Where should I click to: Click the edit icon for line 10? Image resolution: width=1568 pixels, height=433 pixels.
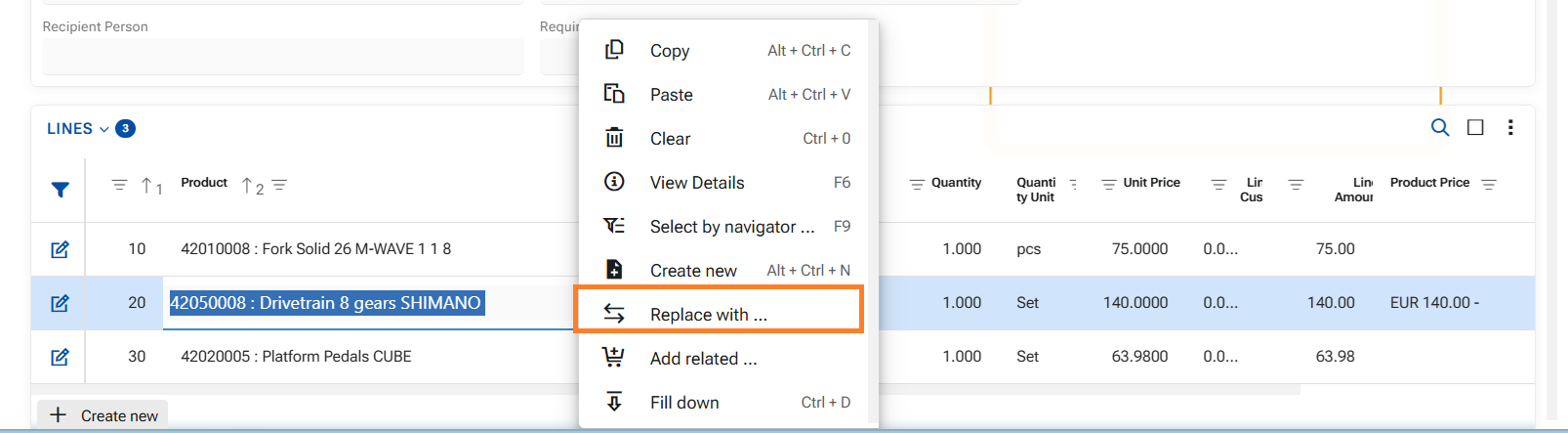(60, 249)
